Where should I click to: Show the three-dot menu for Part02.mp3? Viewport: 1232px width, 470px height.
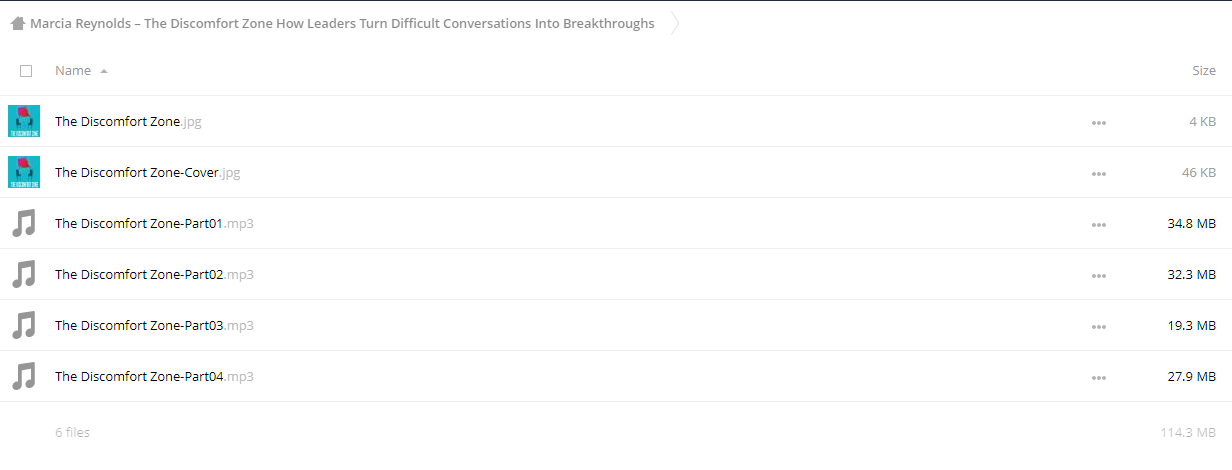click(x=1099, y=275)
